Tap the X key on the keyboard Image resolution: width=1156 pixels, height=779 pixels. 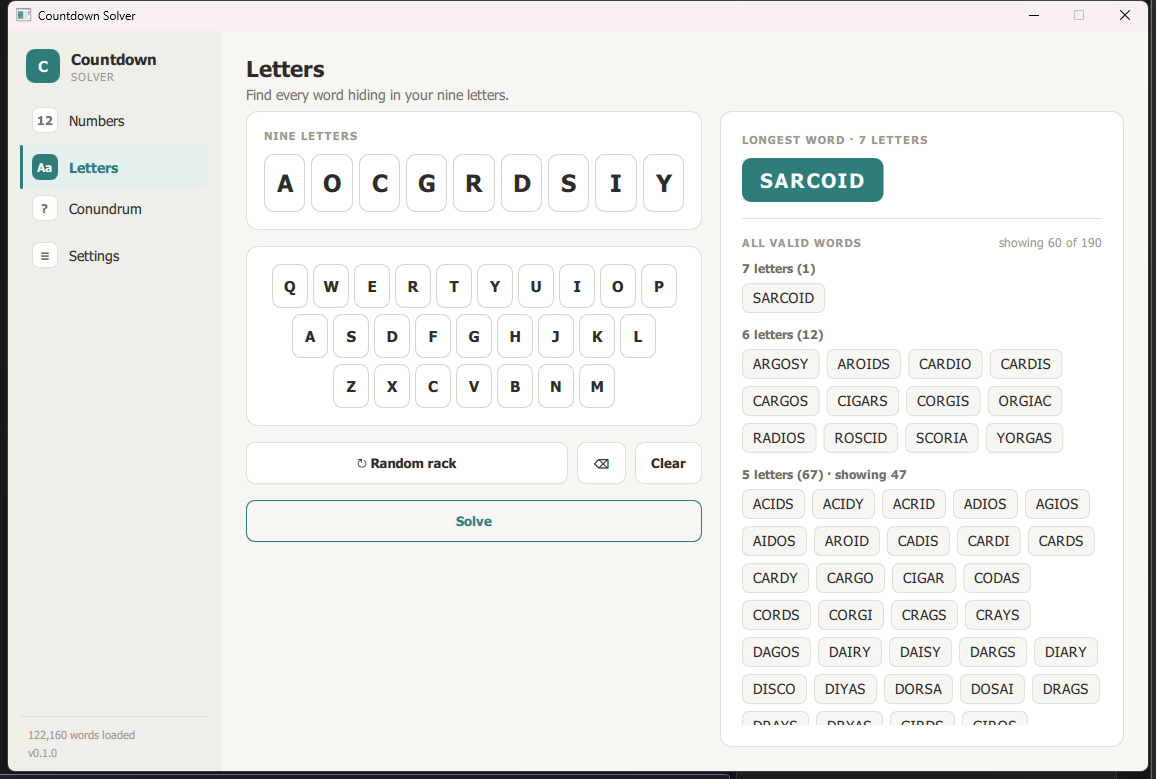pos(392,386)
